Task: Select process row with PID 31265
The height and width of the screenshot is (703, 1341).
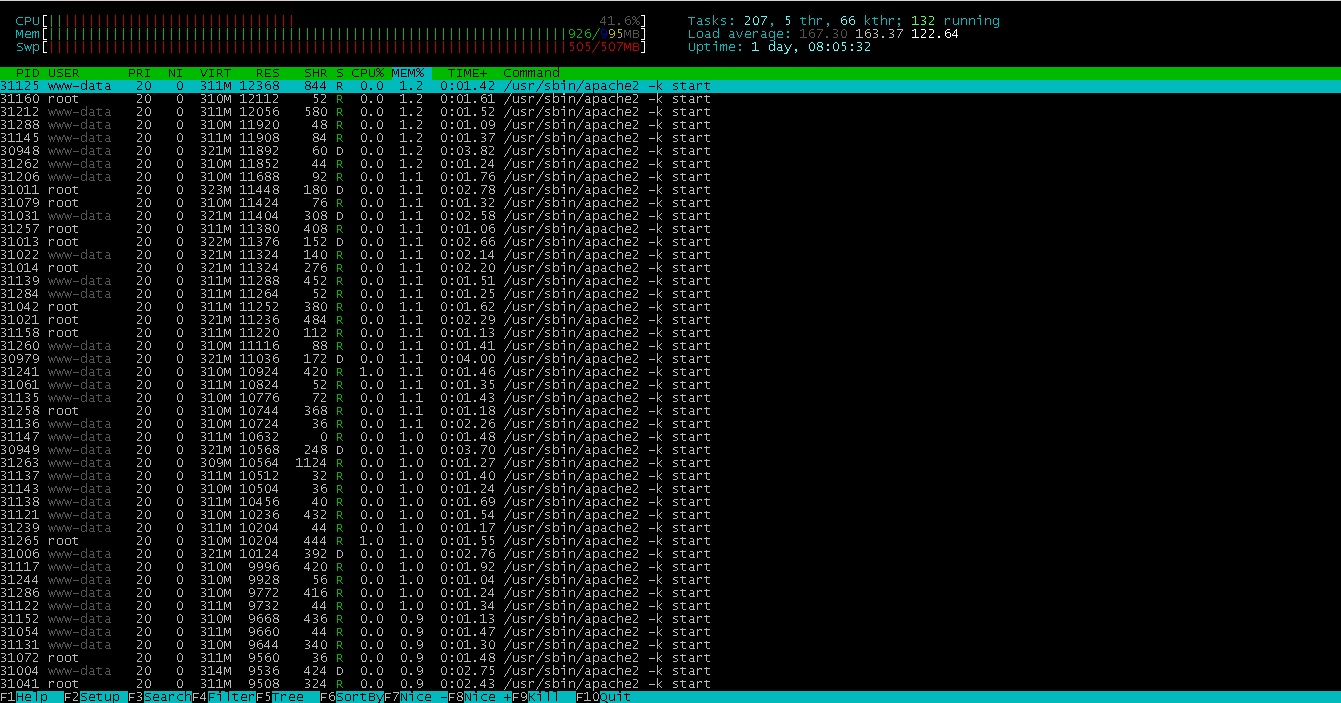Action: (670, 541)
